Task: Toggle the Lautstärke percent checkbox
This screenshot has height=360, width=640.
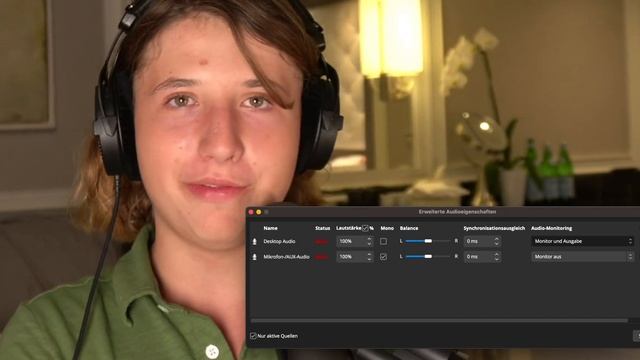Action: coord(365,228)
